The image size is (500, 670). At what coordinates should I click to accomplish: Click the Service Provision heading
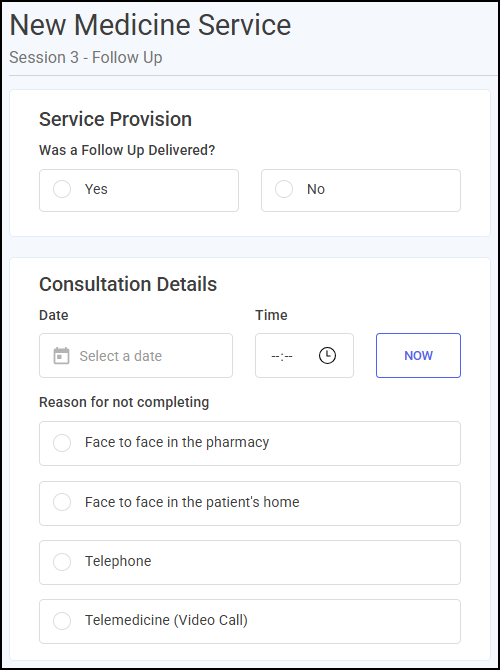coord(115,119)
